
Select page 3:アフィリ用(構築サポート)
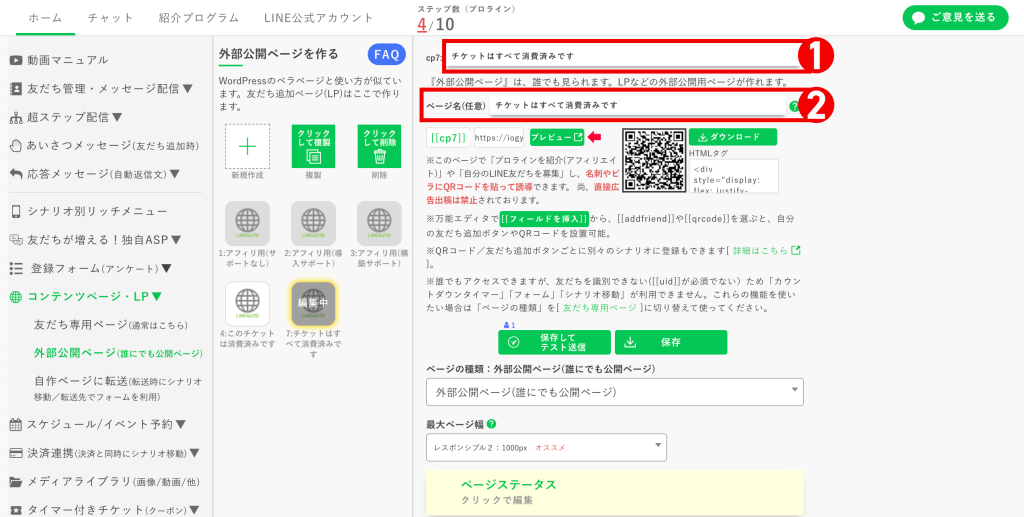pos(379,223)
